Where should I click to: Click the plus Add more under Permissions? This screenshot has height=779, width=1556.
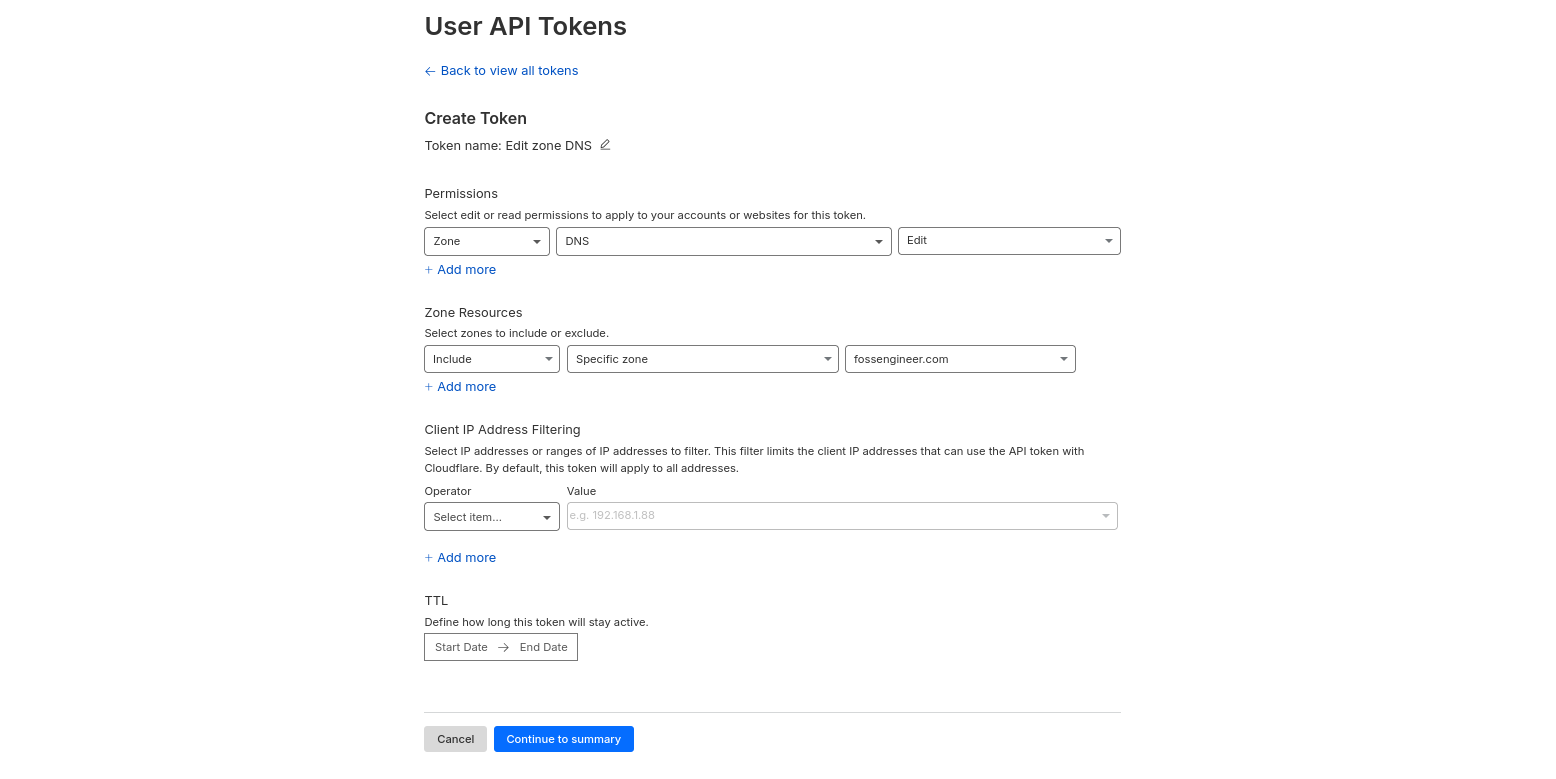(x=460, y=270)
